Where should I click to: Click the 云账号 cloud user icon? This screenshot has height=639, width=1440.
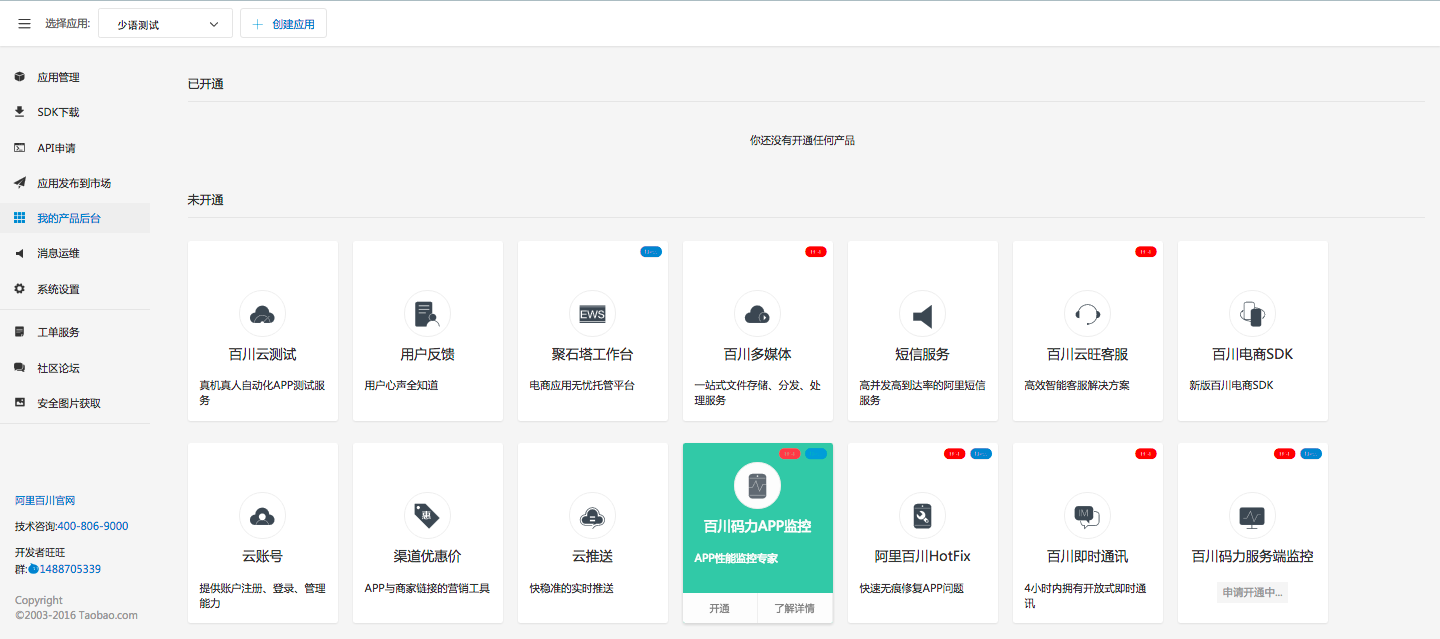(262, 516)
